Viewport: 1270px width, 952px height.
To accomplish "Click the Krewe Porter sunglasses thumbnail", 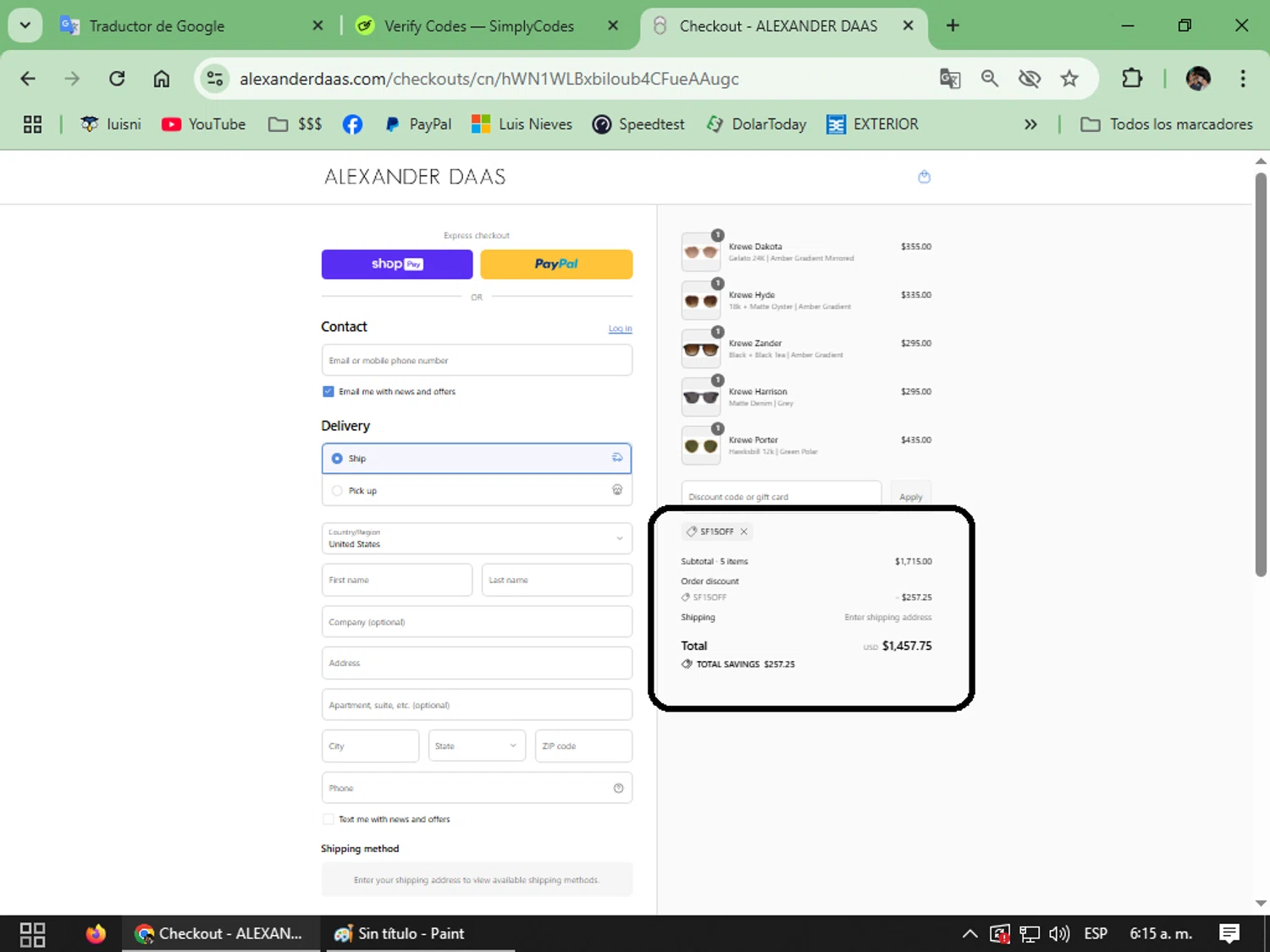I will coord(701,445).
